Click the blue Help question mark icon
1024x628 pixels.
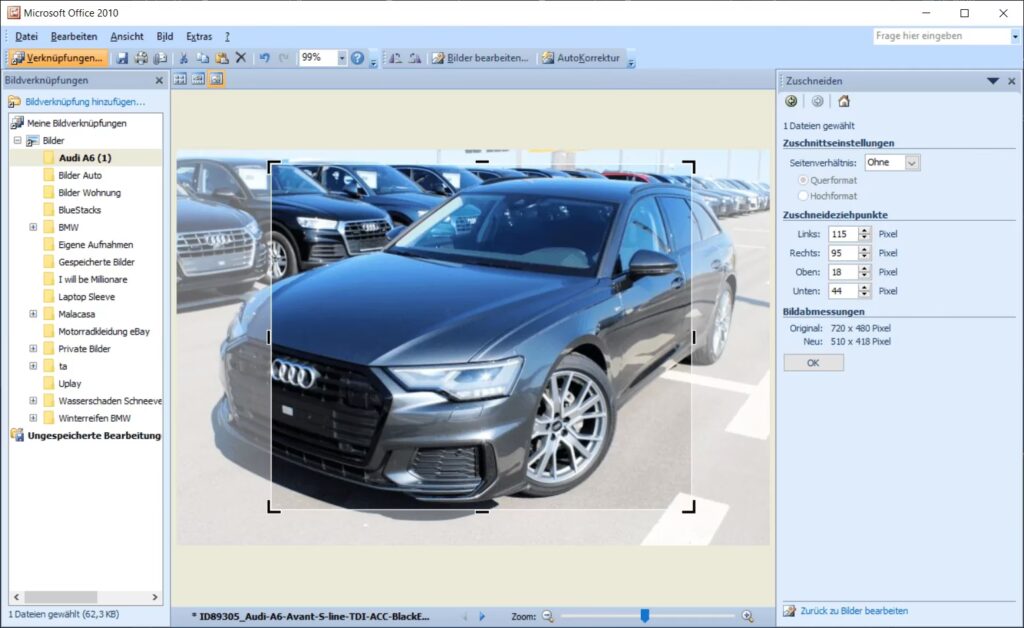[357, 58]
